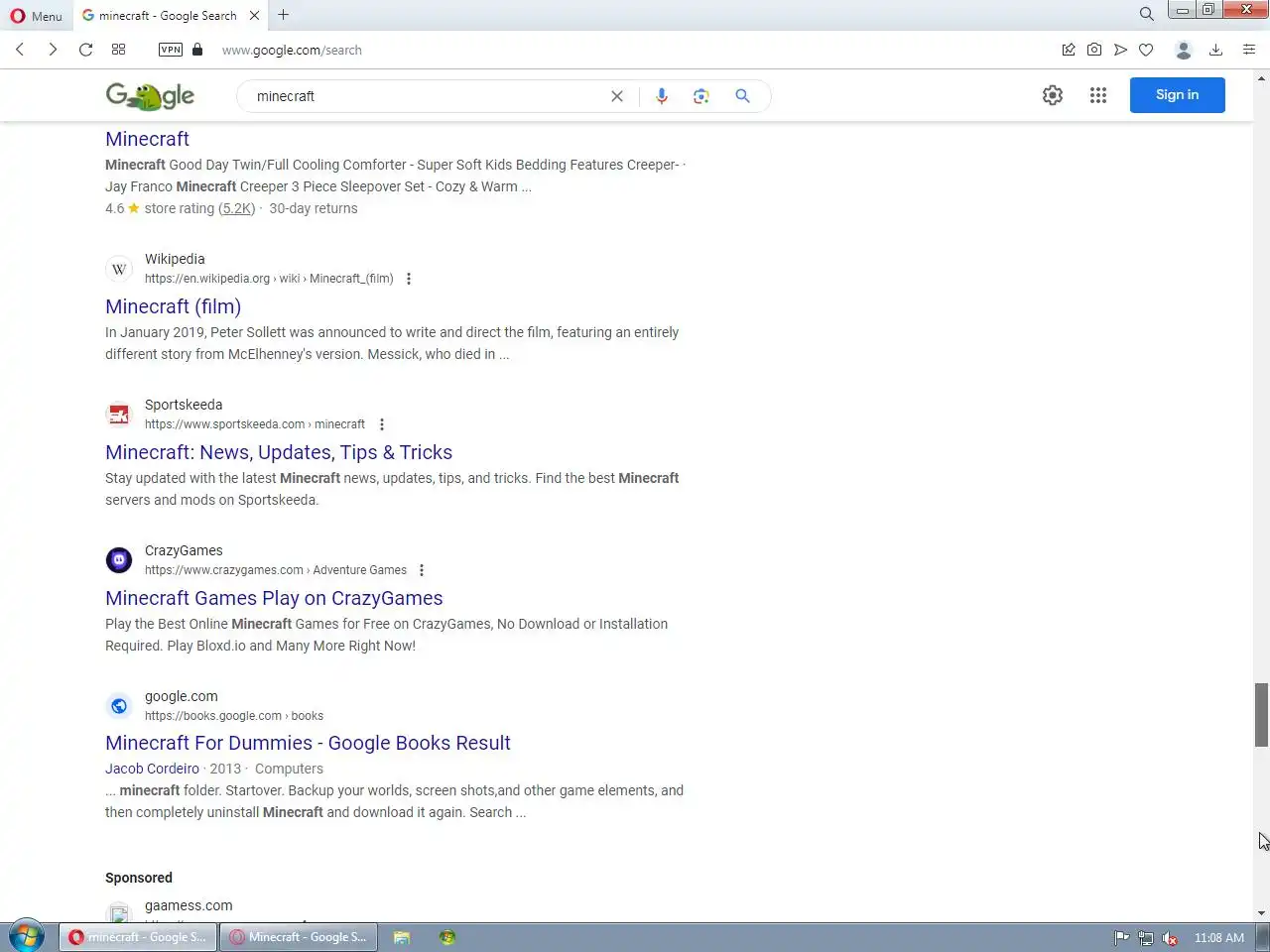Open File Explorer from the taskbar

pyautogui.click(x=402, y=937)
